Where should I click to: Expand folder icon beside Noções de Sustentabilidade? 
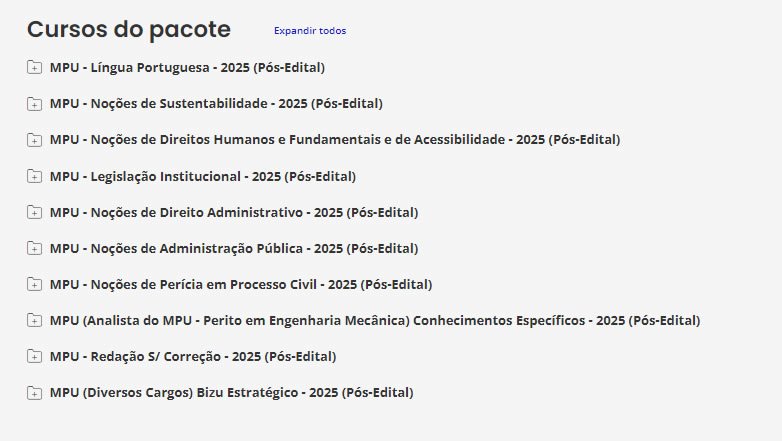click(35, 104)
